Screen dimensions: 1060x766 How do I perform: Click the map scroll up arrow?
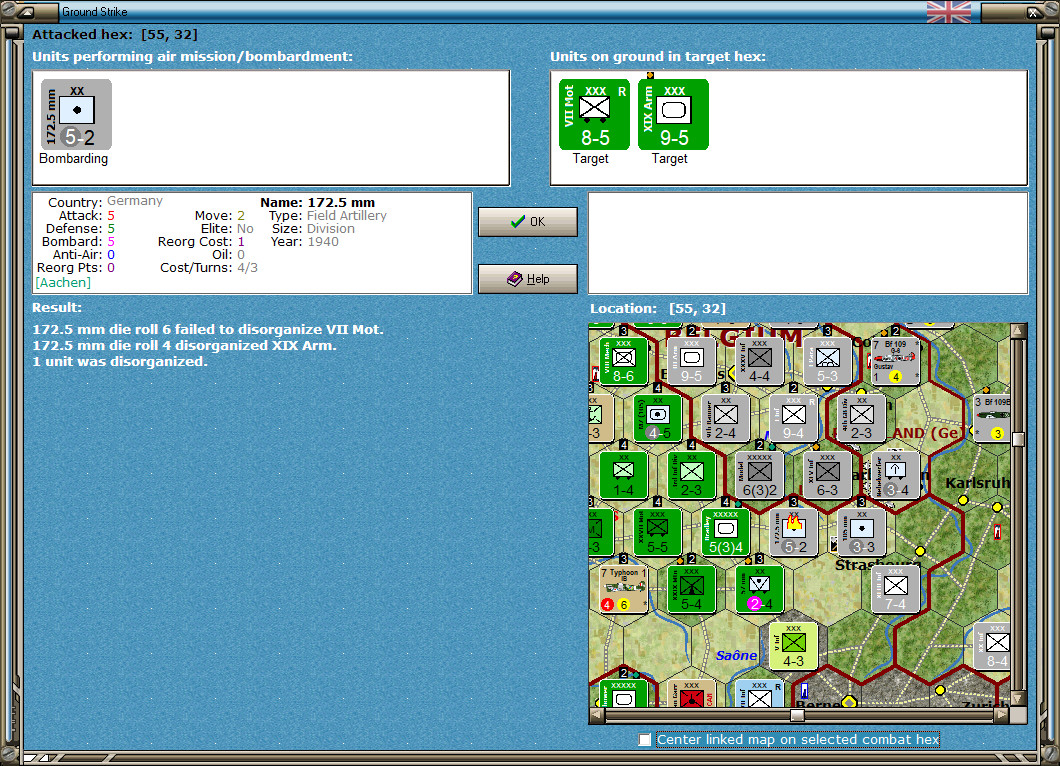1018,331
